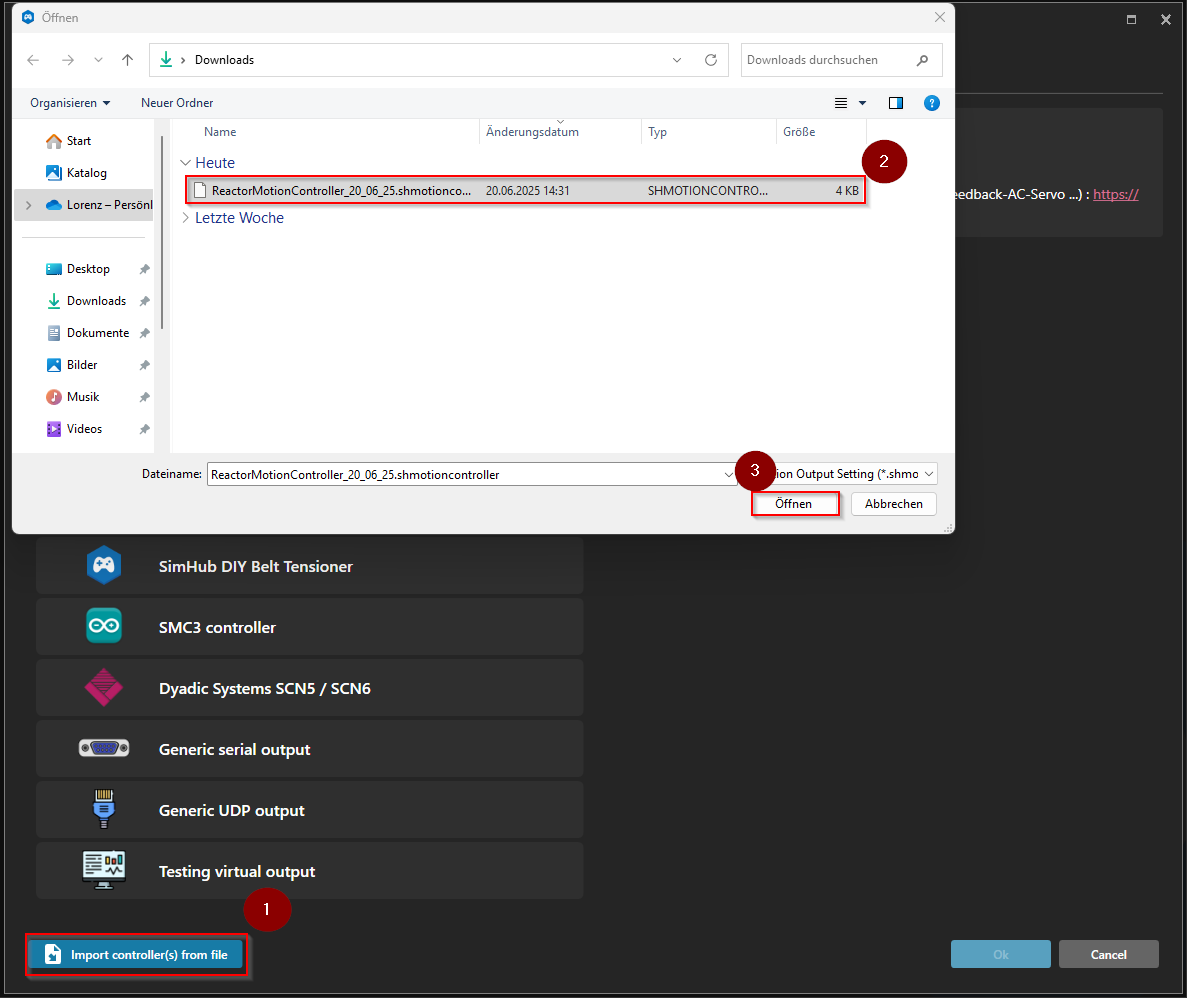This screenshot has height=998, width=1187.
Task: Select the Generic UDP output icon
Action: coord(104,809)
